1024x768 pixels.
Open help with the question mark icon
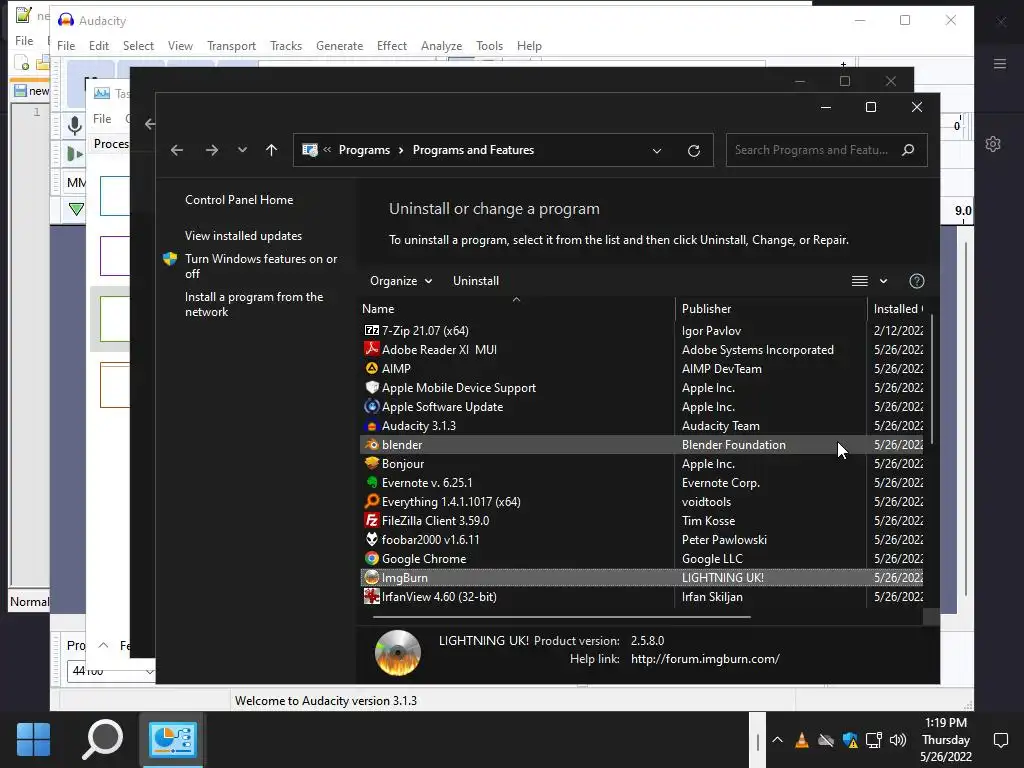pyautogui.click(x=917, y=281)
